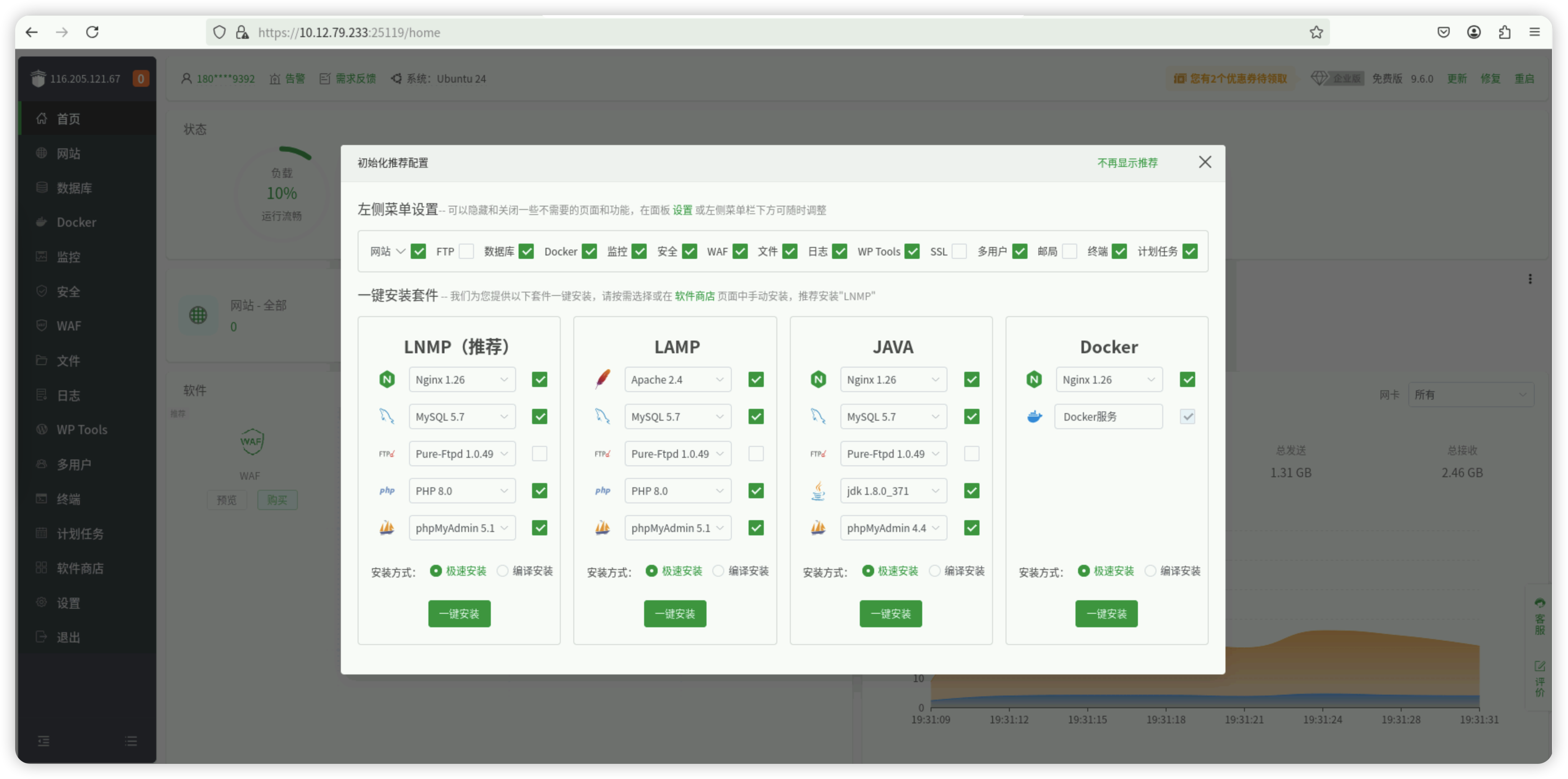The image size is (1568, 779).
Task: Click phpMyAdmin sailboat icon in LAMP card
Action: coord(602,527)
